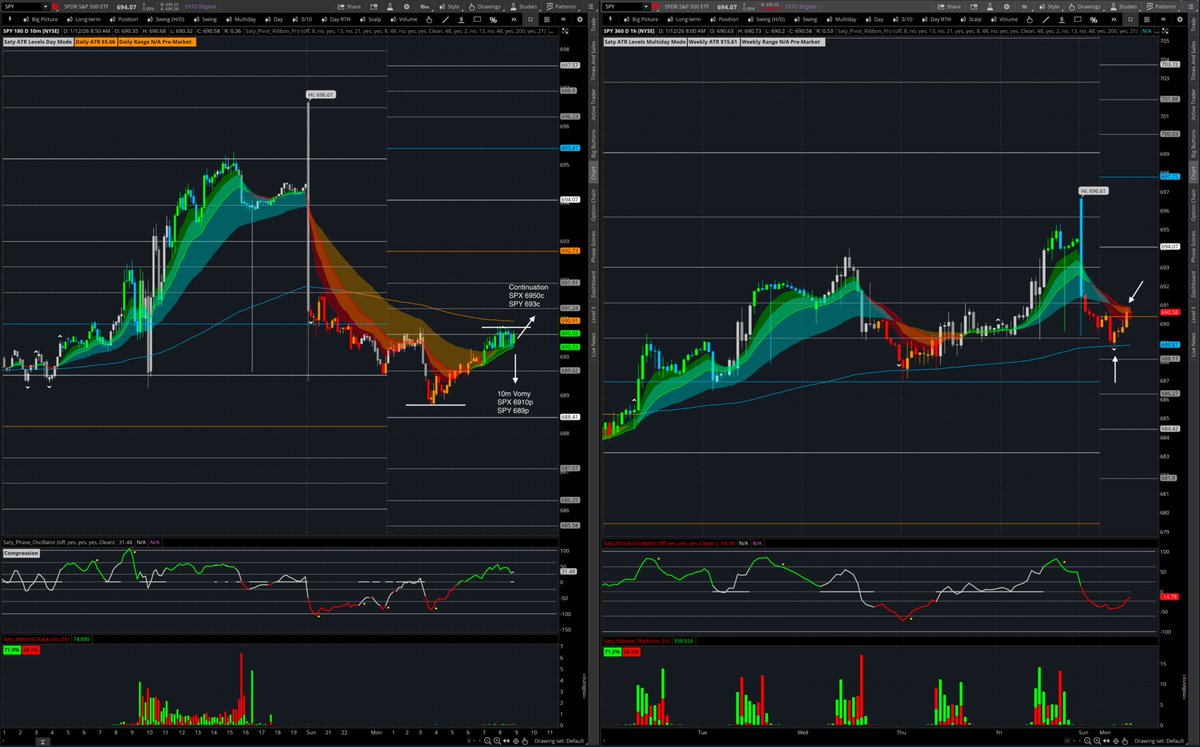Click the Share icon on the right chart
1200x747 pixels.
[x=950, y=7]
